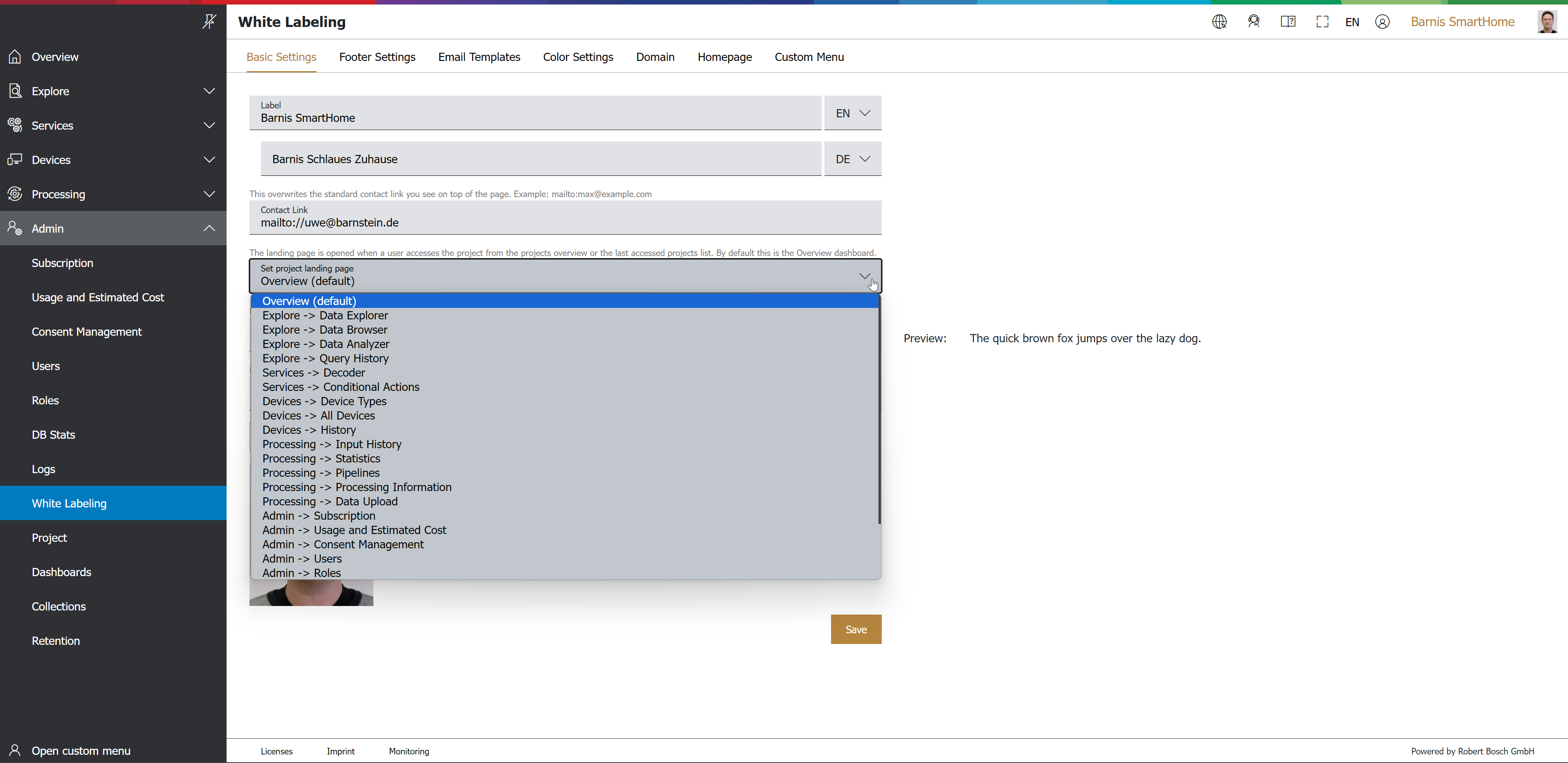Switch to the Color Settings tab
The height and width of the screenshot is (763, 1568).
click(x=577, y=56)
